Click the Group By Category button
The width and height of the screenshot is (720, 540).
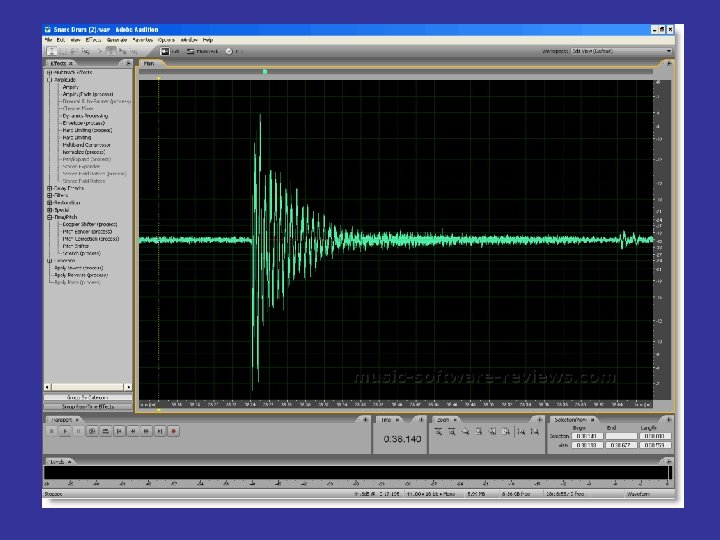pyautogui.click(x=88, y=397)
